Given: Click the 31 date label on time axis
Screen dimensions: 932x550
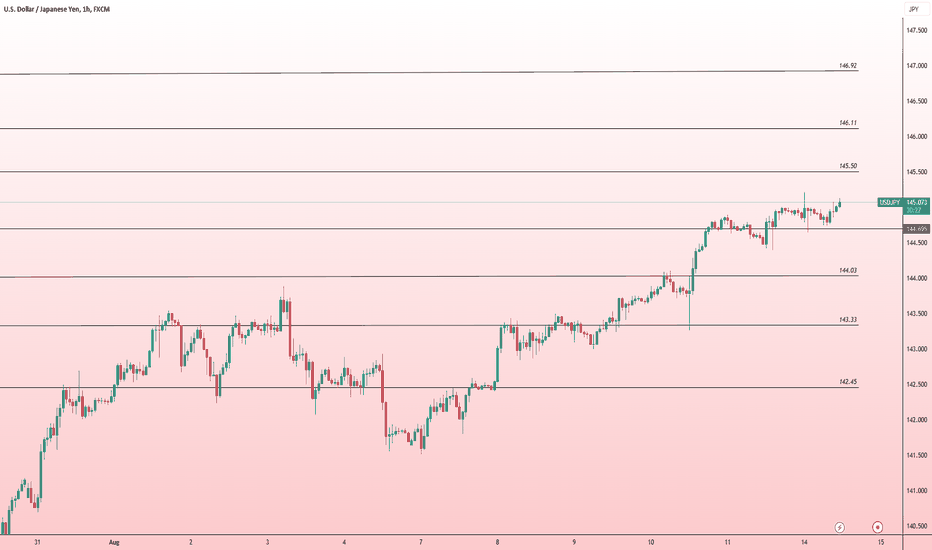Looking at the screenshot, I should coord(37,542).
